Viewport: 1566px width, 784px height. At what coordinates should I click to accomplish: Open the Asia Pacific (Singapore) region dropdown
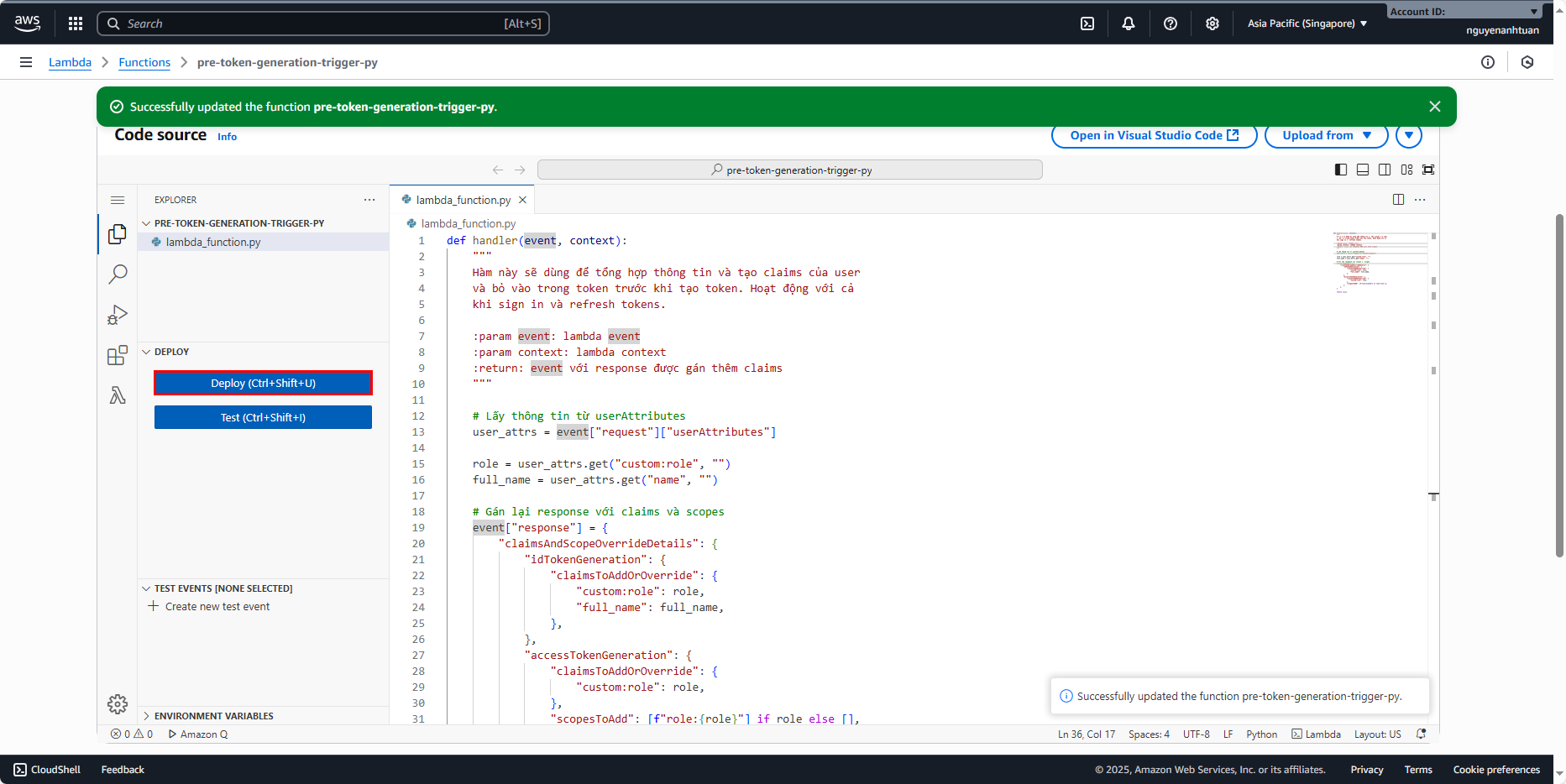[1307, 24]
